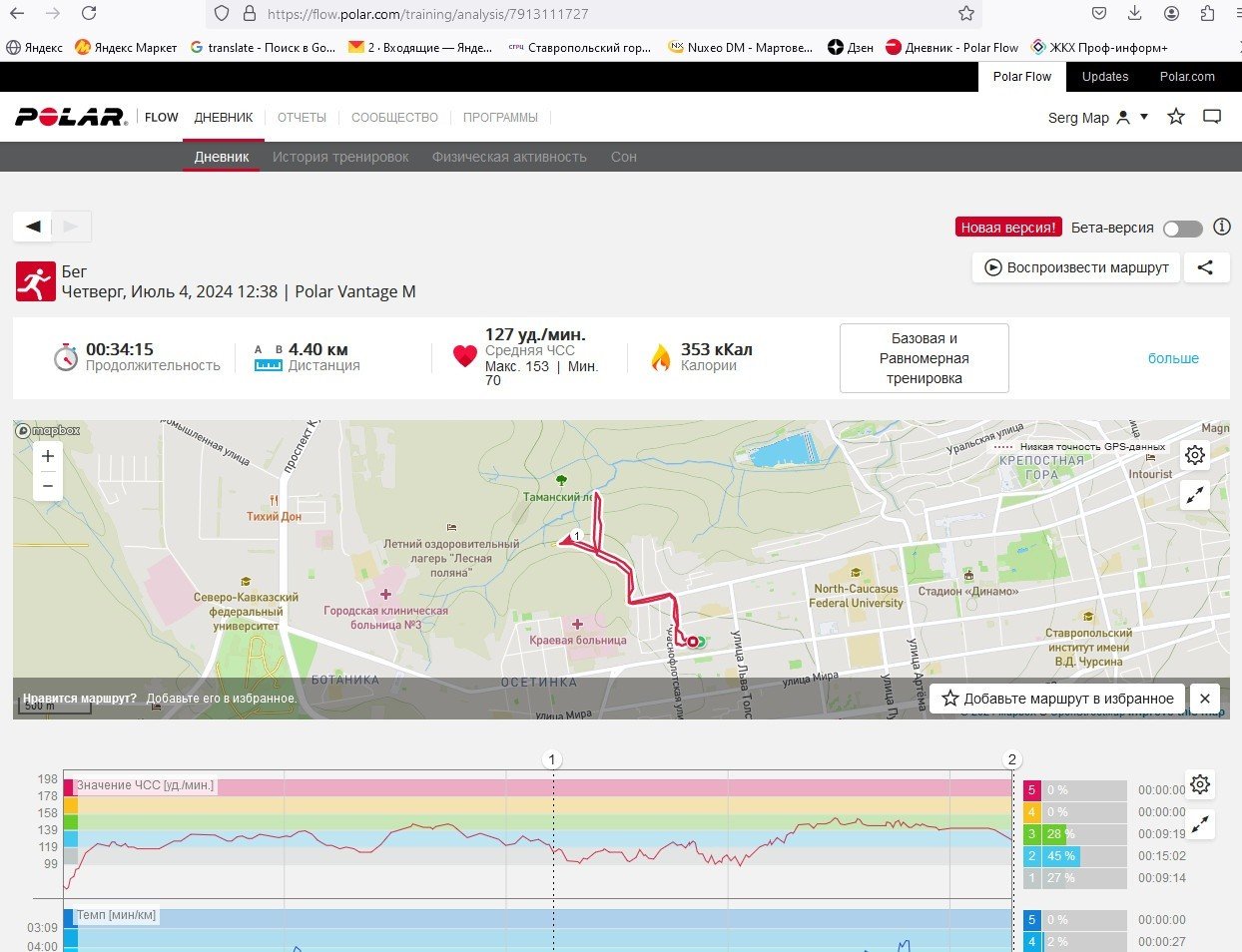Click heart rate zone 5 color swatch
The height and width of the screenshot is (952, 1242).
1032,790
